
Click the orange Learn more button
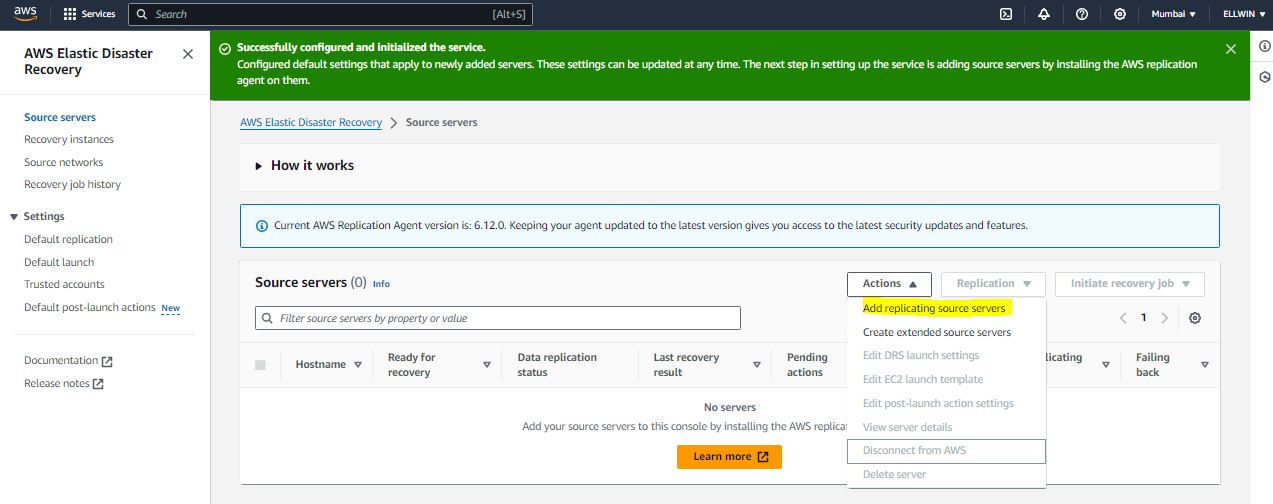(729, 457)
